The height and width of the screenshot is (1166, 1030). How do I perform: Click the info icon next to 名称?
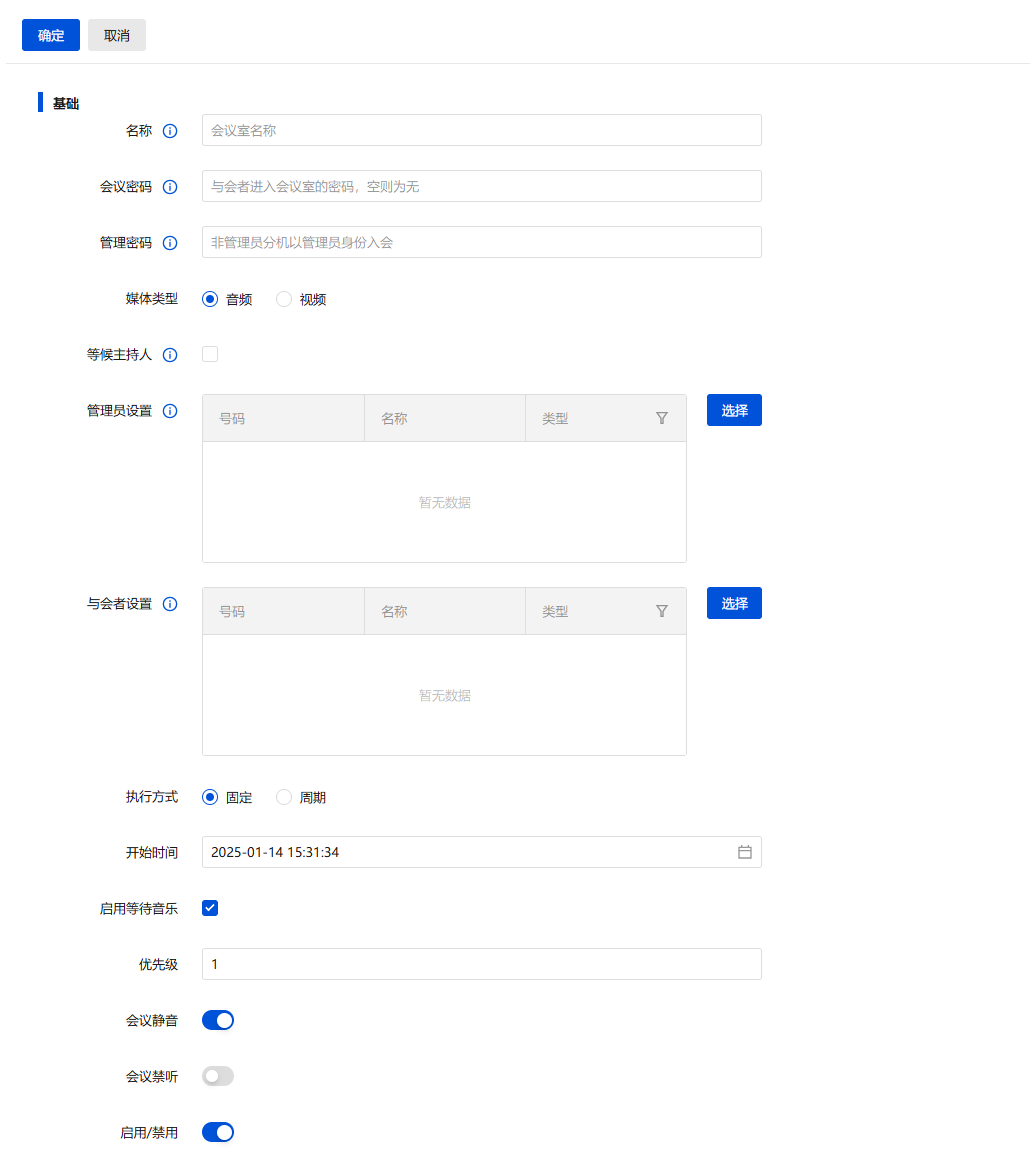tap(170, 131)
